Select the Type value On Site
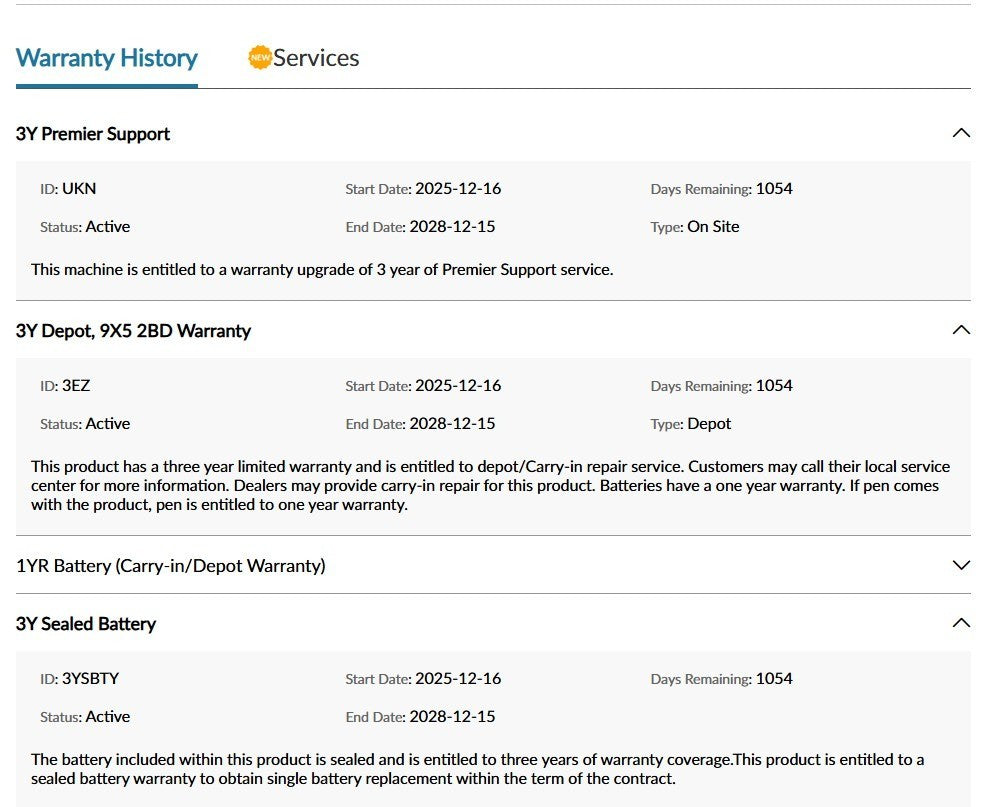Viewport: 997px width, 807px height. pyautogui.click(x=713, y=227)
